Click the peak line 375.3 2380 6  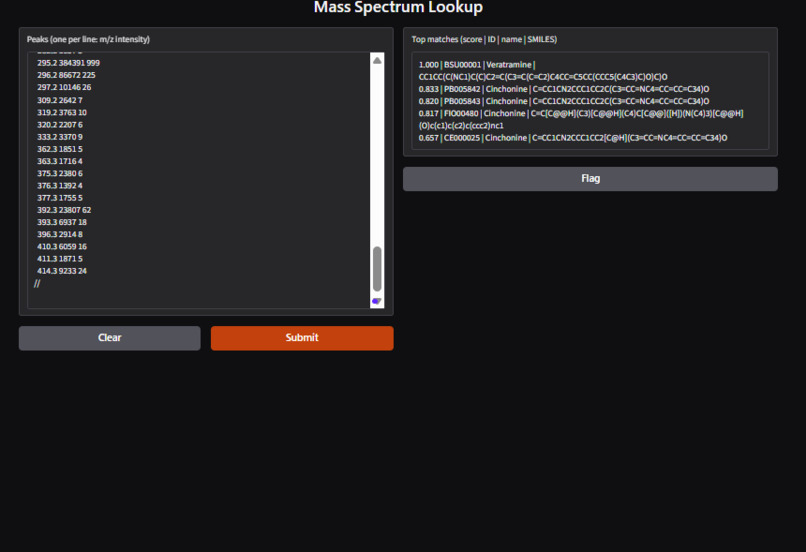click(60, 173)
